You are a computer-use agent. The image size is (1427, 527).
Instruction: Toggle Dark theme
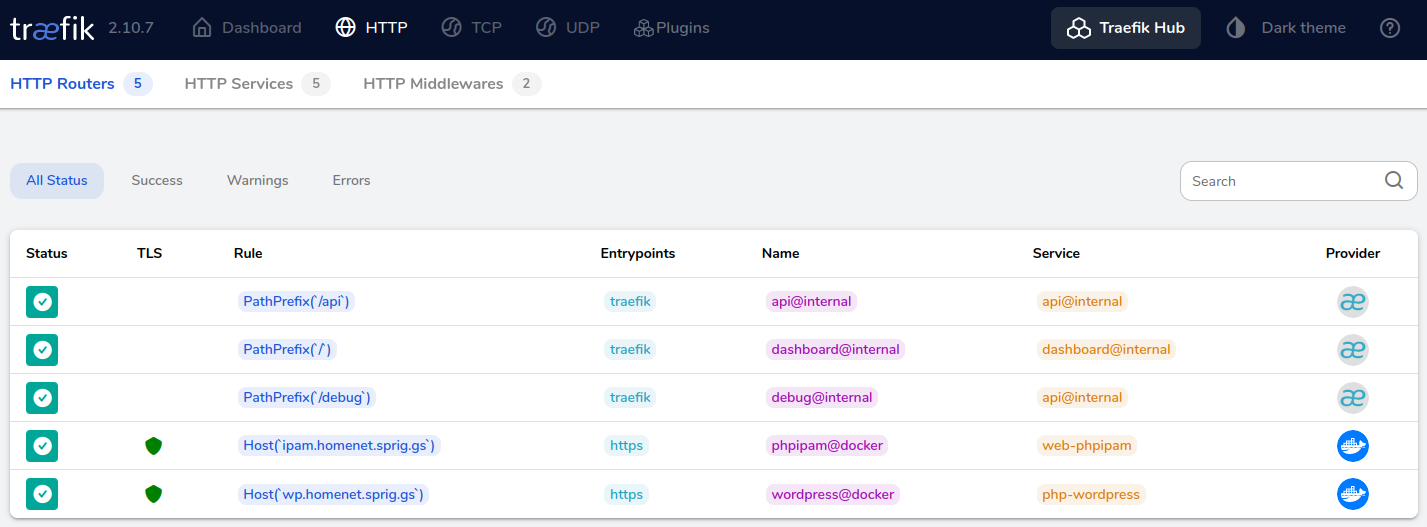1286,28
